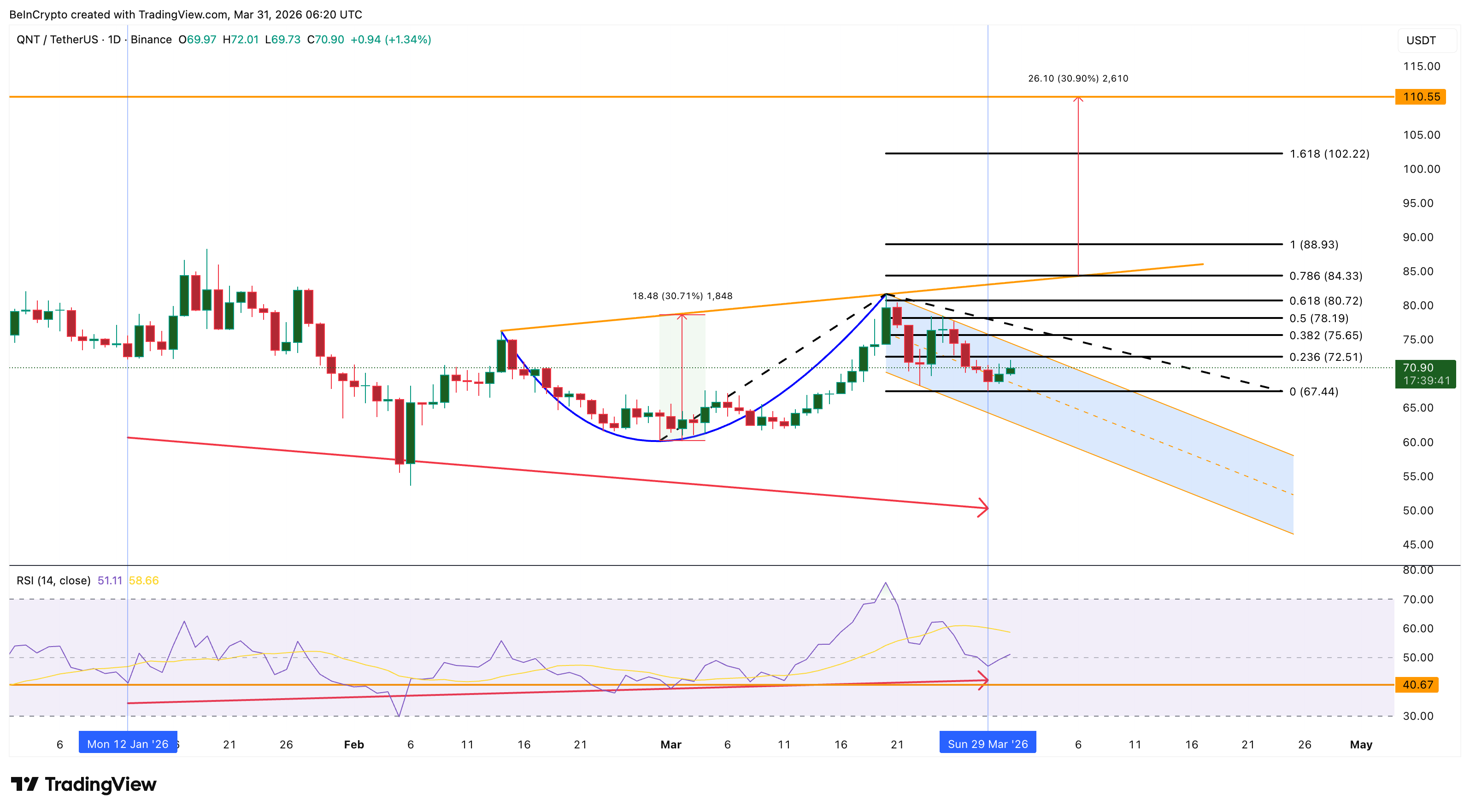Select the Feb label on the time axis
The width and height of the screenshot is (1470, 812).
tap(353, 745)
